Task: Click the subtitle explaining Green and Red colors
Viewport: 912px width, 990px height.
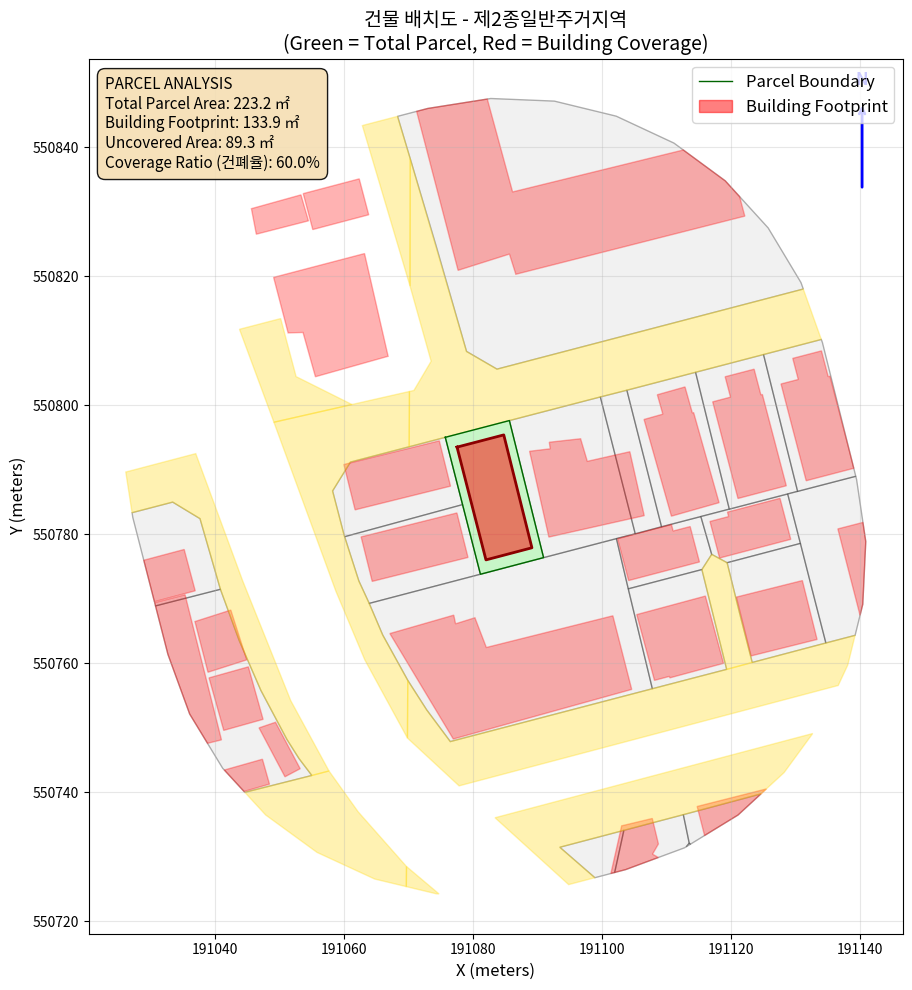Action: [496, 43]
